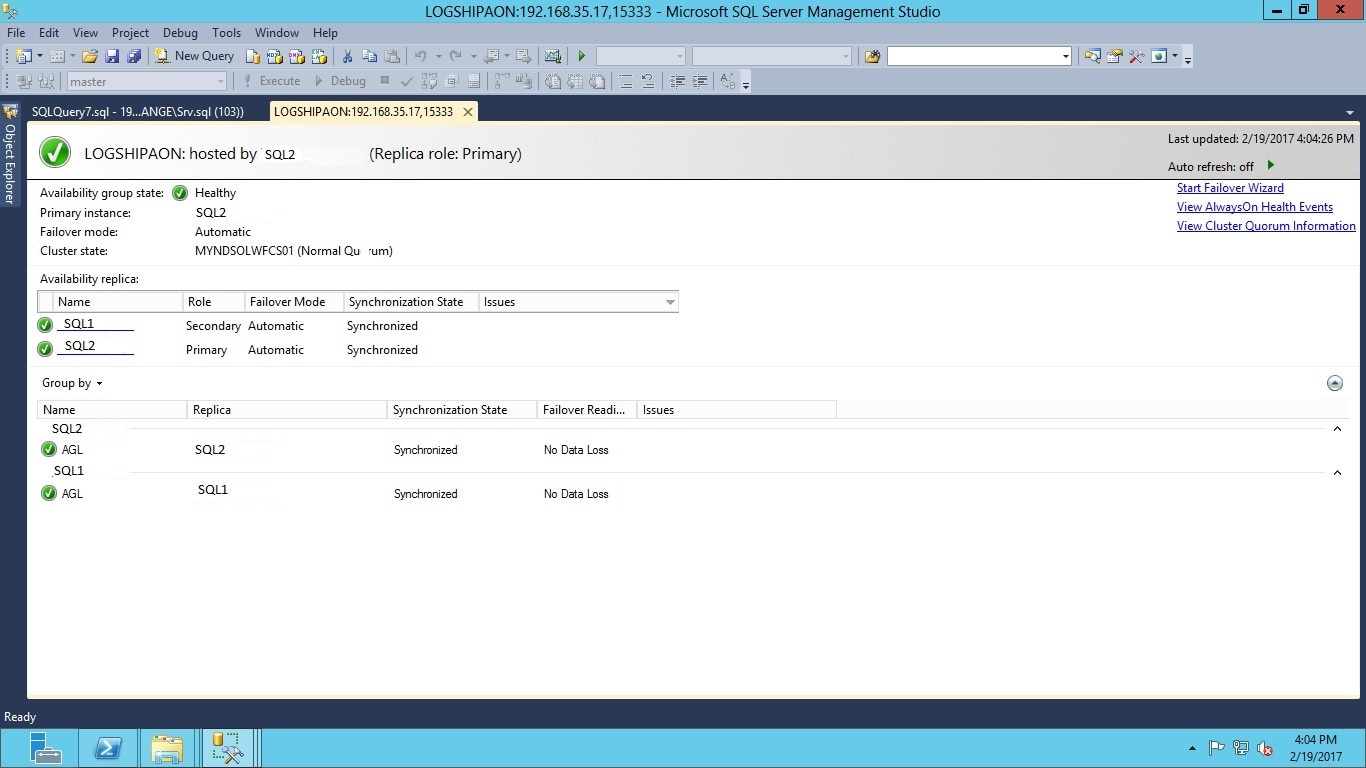Click the Undo arrow icon
Image resolution: width=1366 pixels, height=768 pixels.
[x=421, y=56]
